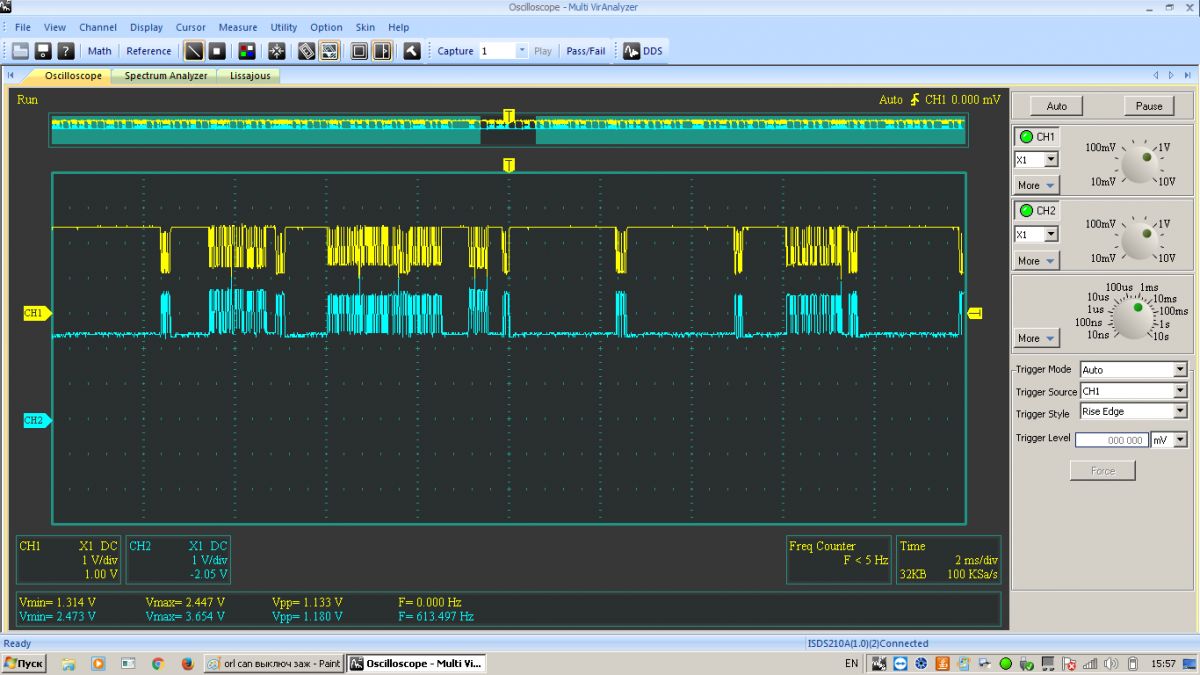
Task: Open the Utility menu
Action: (284, 27)
